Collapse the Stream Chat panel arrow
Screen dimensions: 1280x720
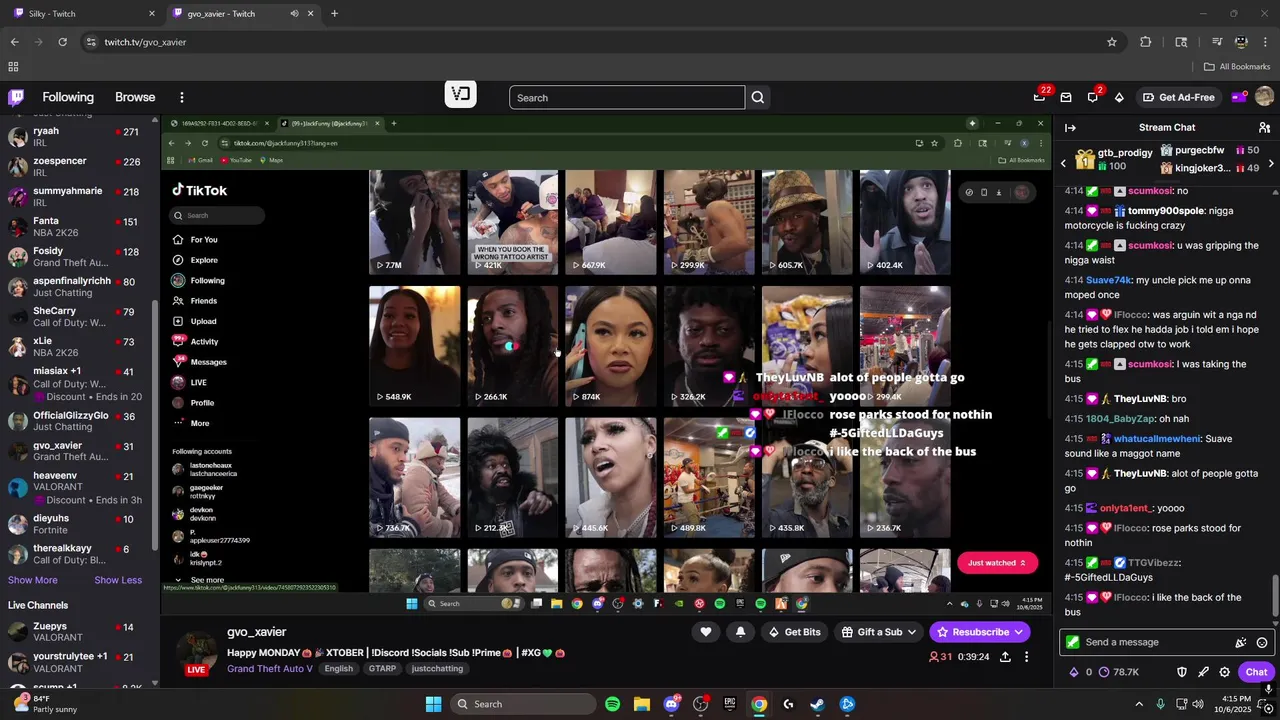(x=1070, y=127)
